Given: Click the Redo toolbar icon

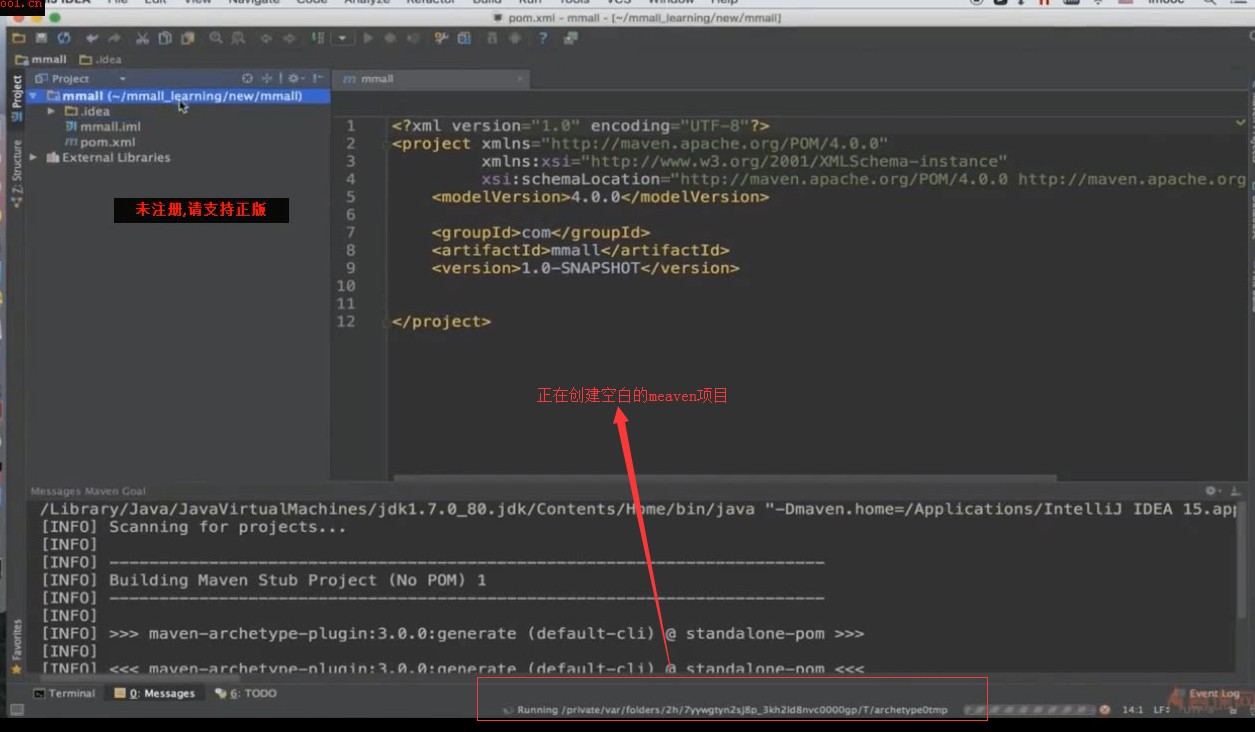Looking at the screenshot, I should click(x=114, y=38).
